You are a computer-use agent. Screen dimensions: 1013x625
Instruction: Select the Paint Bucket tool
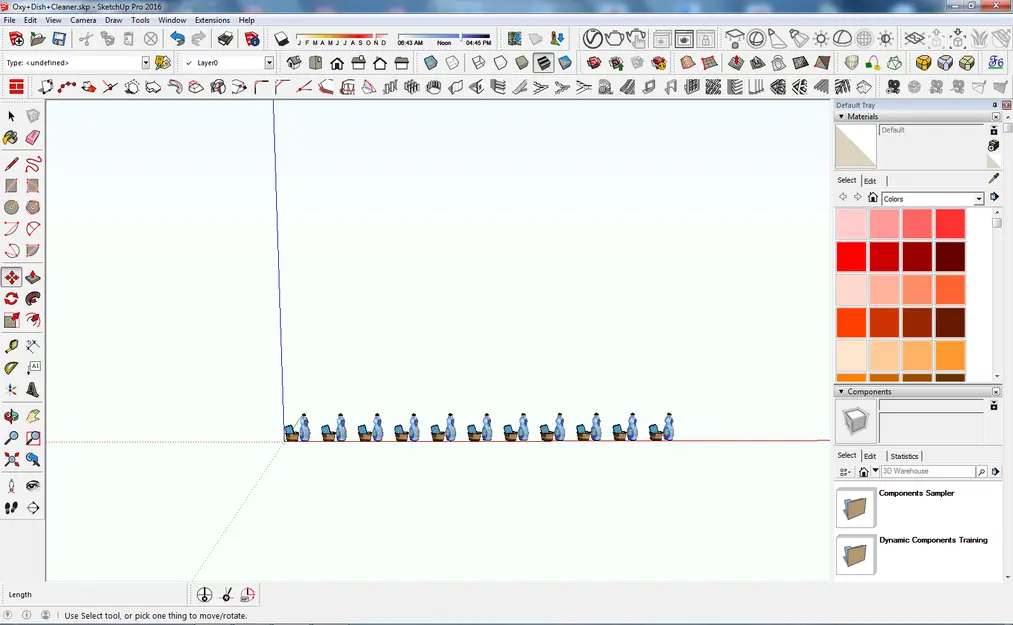12,138
